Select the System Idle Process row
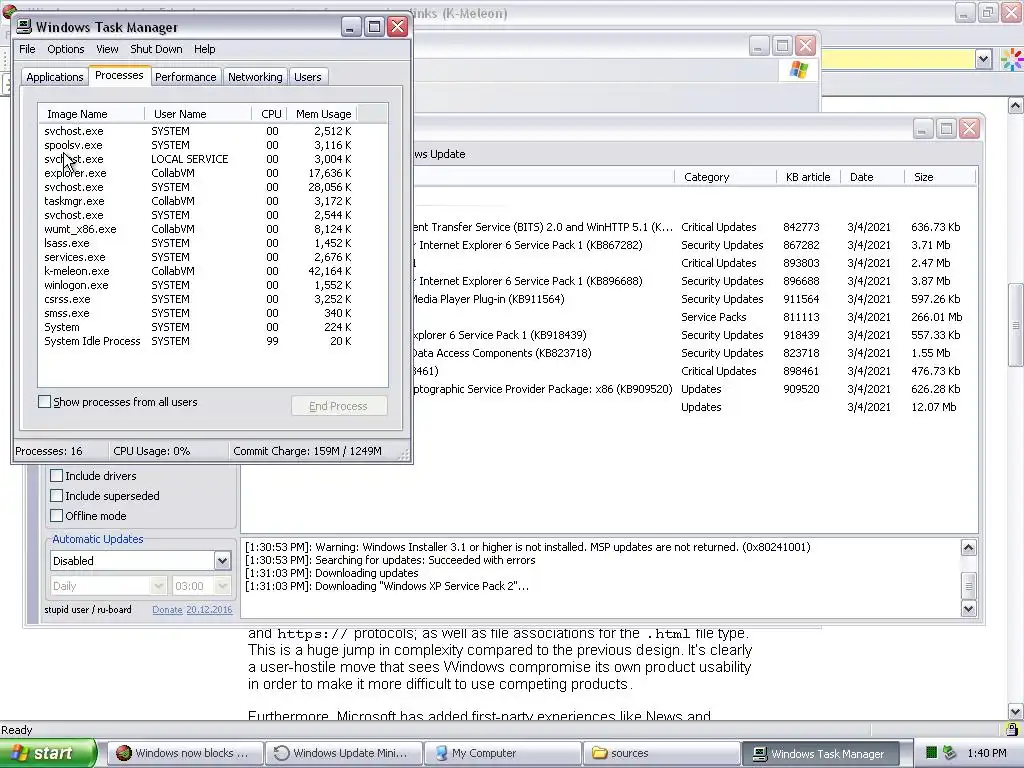The height and width of the screenshot is (768, 1024). pyautogui.click(x=198, y=341)
